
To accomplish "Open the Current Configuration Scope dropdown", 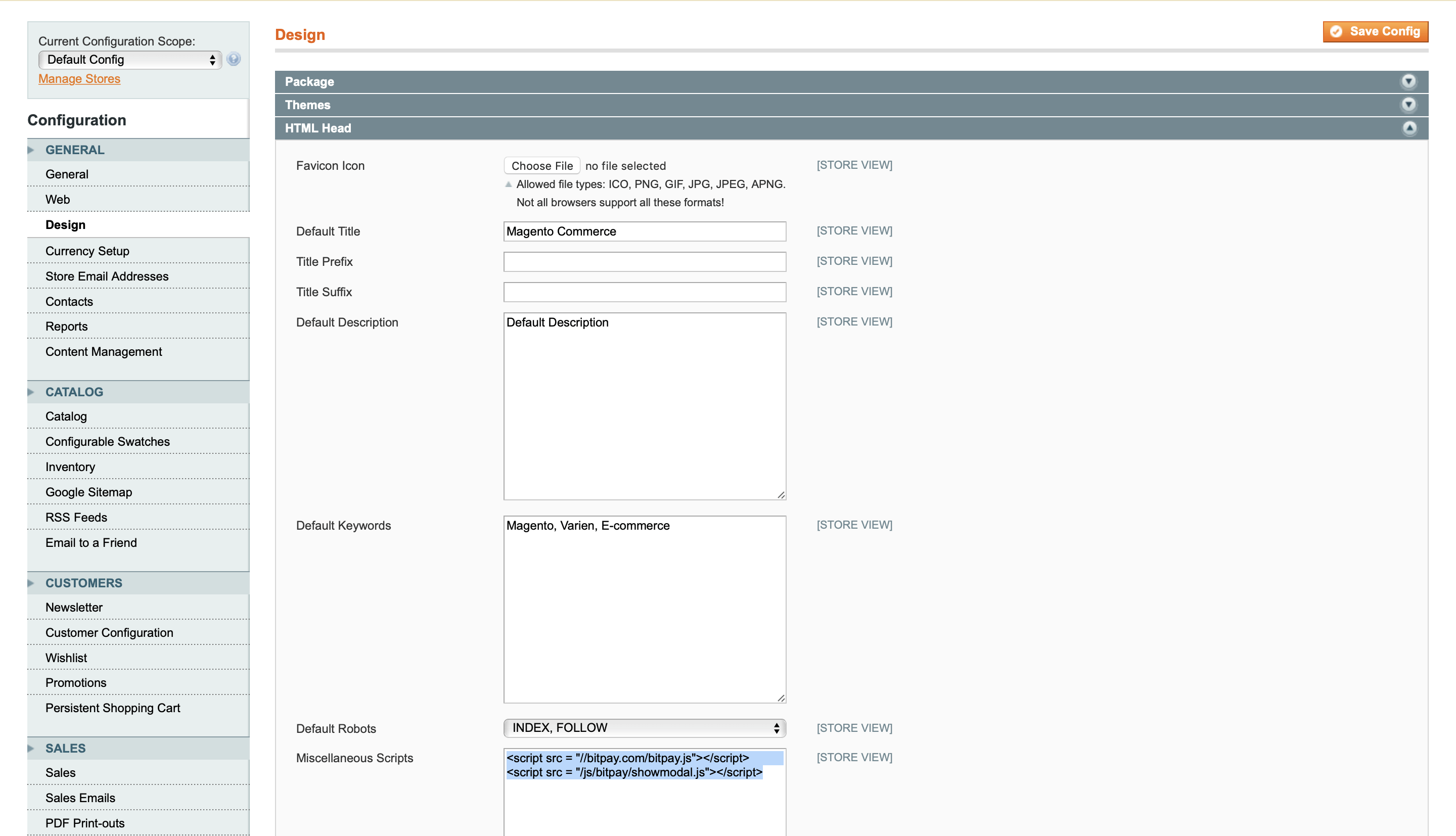I will [130, 60].
